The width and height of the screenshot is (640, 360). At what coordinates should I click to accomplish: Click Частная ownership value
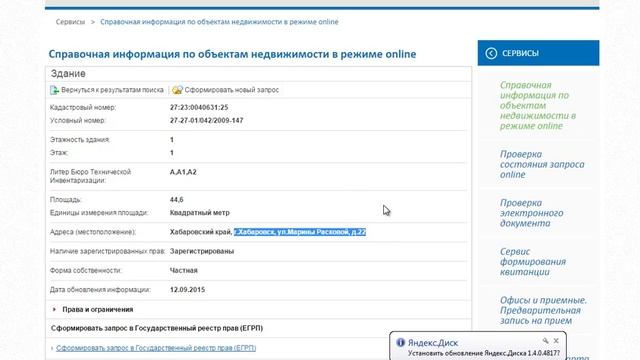[184, 270]
